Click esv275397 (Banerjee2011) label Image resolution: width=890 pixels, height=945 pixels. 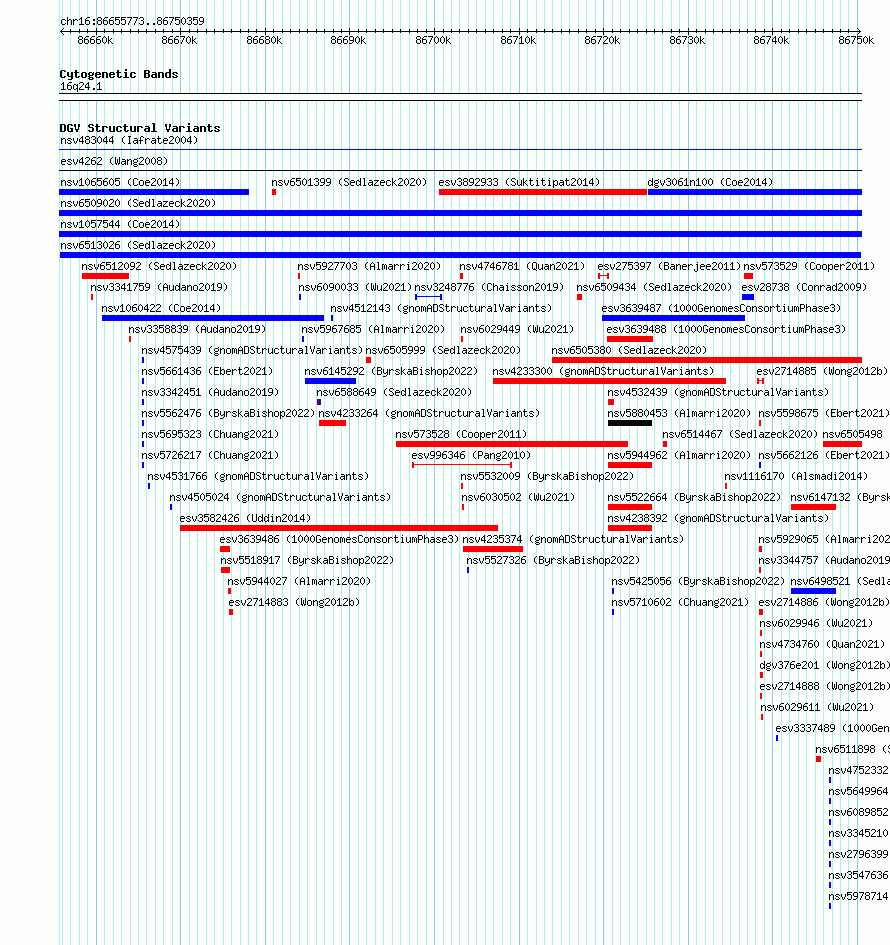669,266
